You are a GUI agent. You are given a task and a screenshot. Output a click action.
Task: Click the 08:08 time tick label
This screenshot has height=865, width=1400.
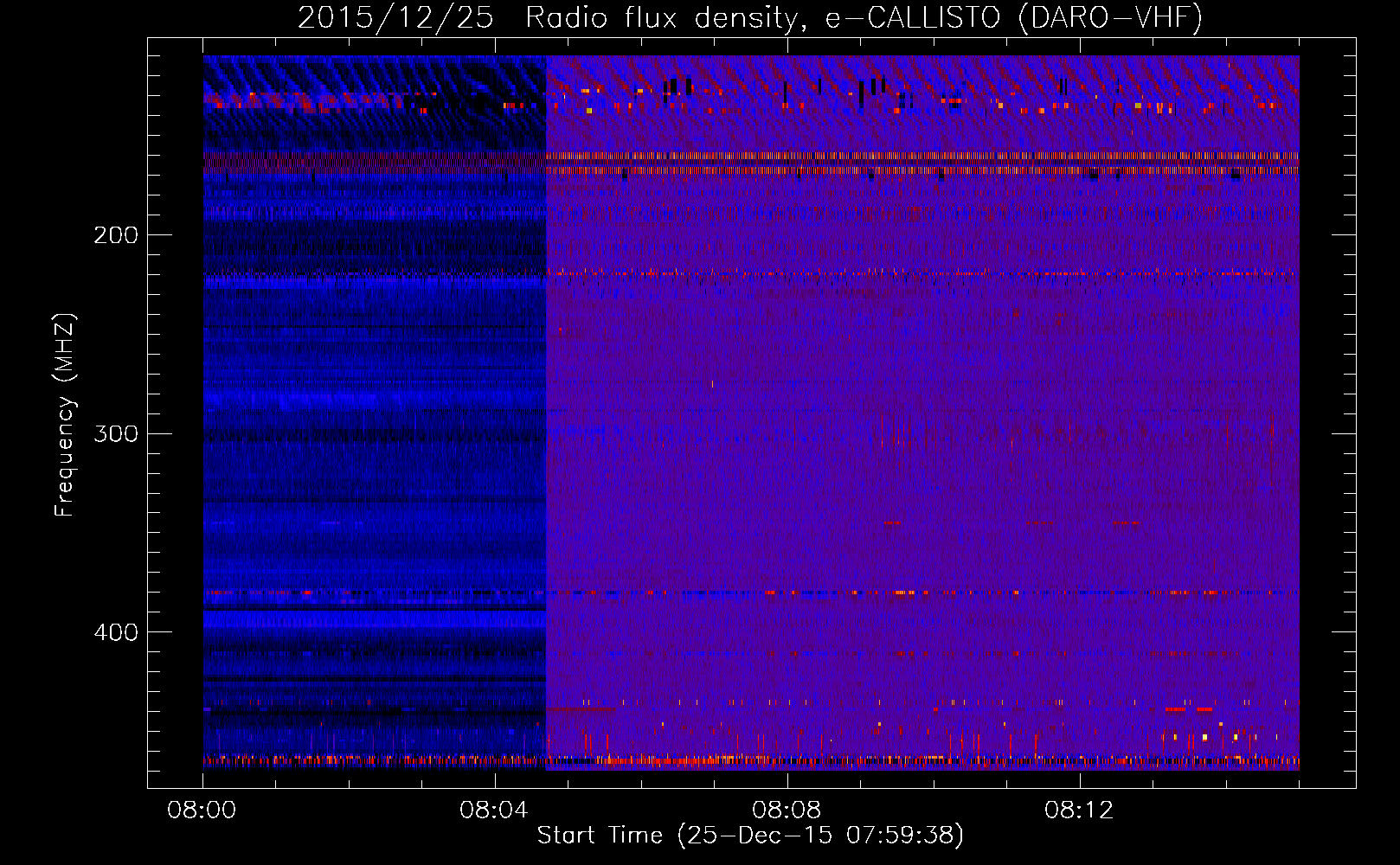(787, 811)
